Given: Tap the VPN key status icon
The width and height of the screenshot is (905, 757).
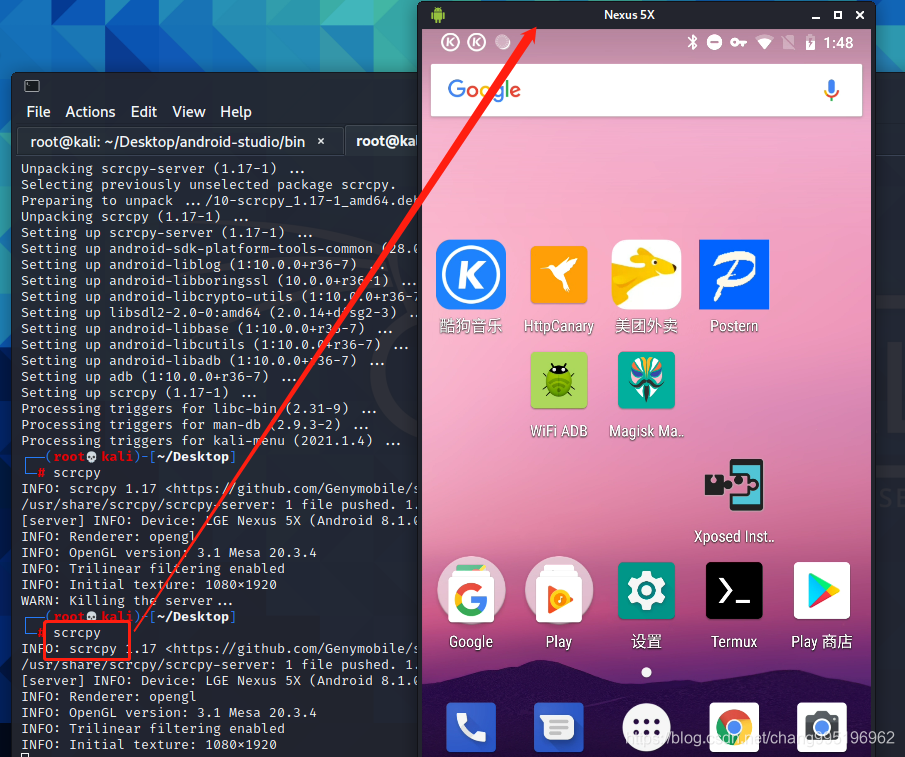Looking at the screenshot, I should pos(738,42).
